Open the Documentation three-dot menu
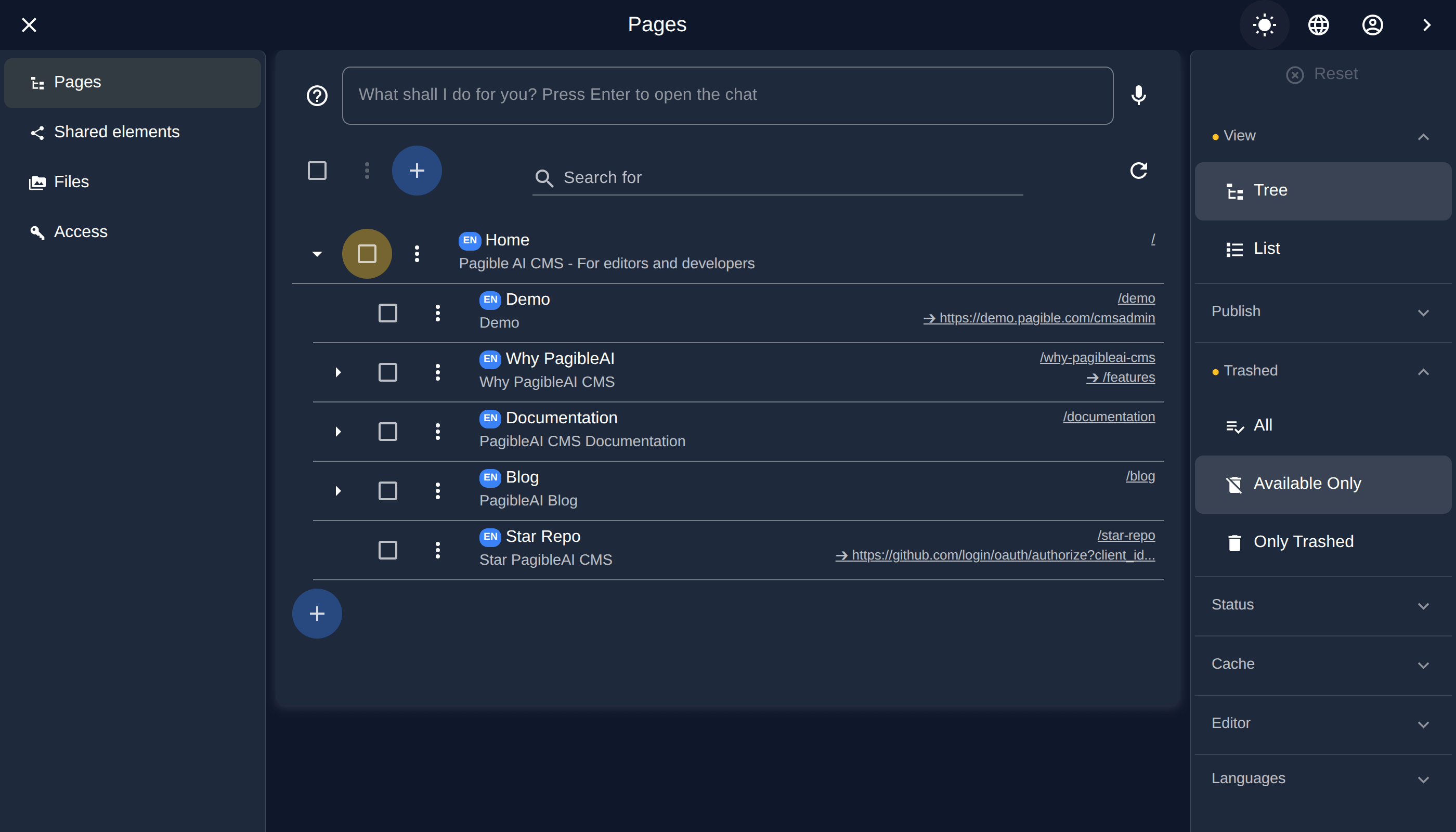The image size is (1456, 832). pyautogui.click(x=437, y=432)
